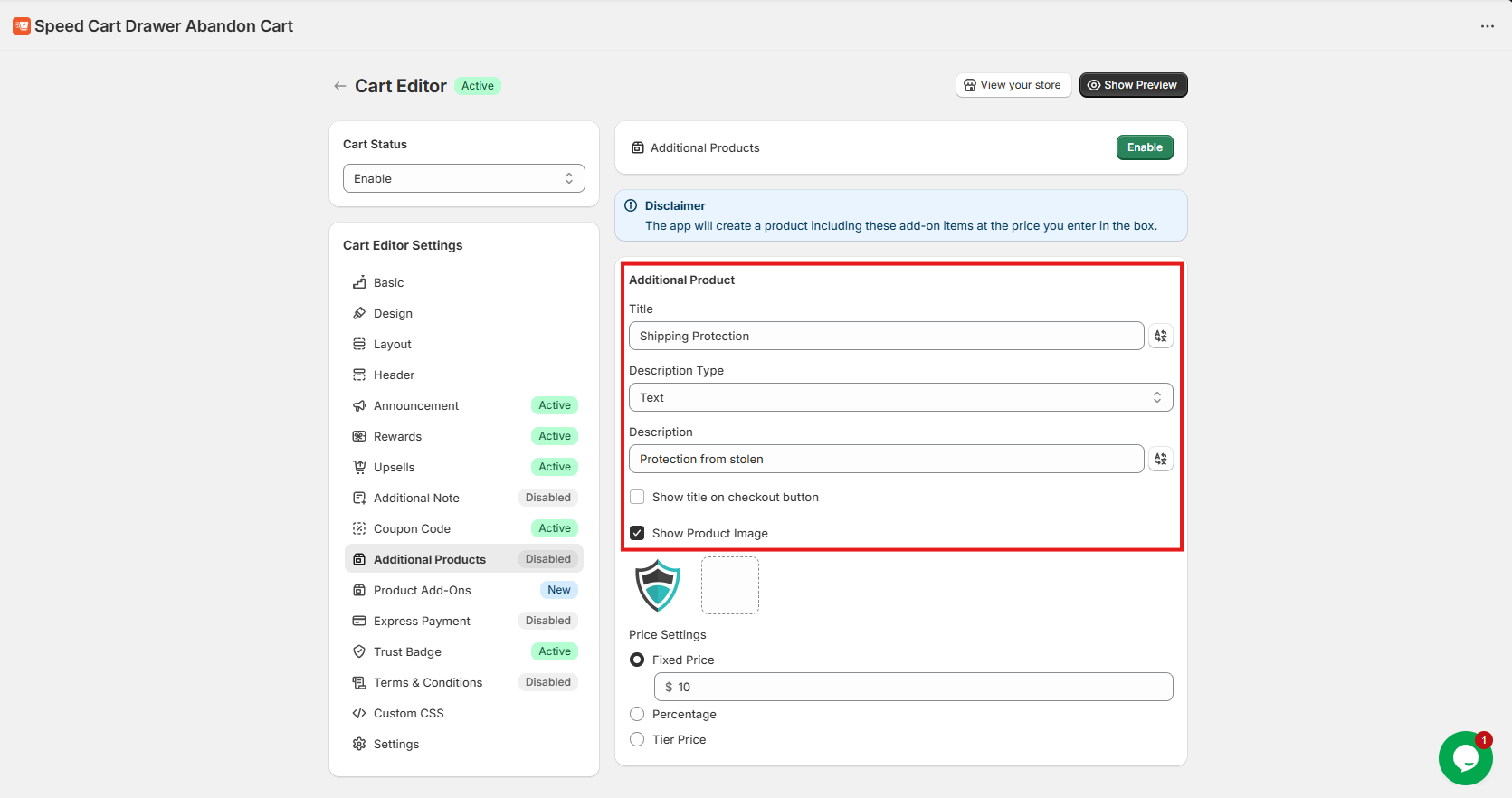The width and height of the screenshot is (1512, 798).
Task: Click the translate icon beside Title field
Action: pyautogui.click(x=1160, y=336)
